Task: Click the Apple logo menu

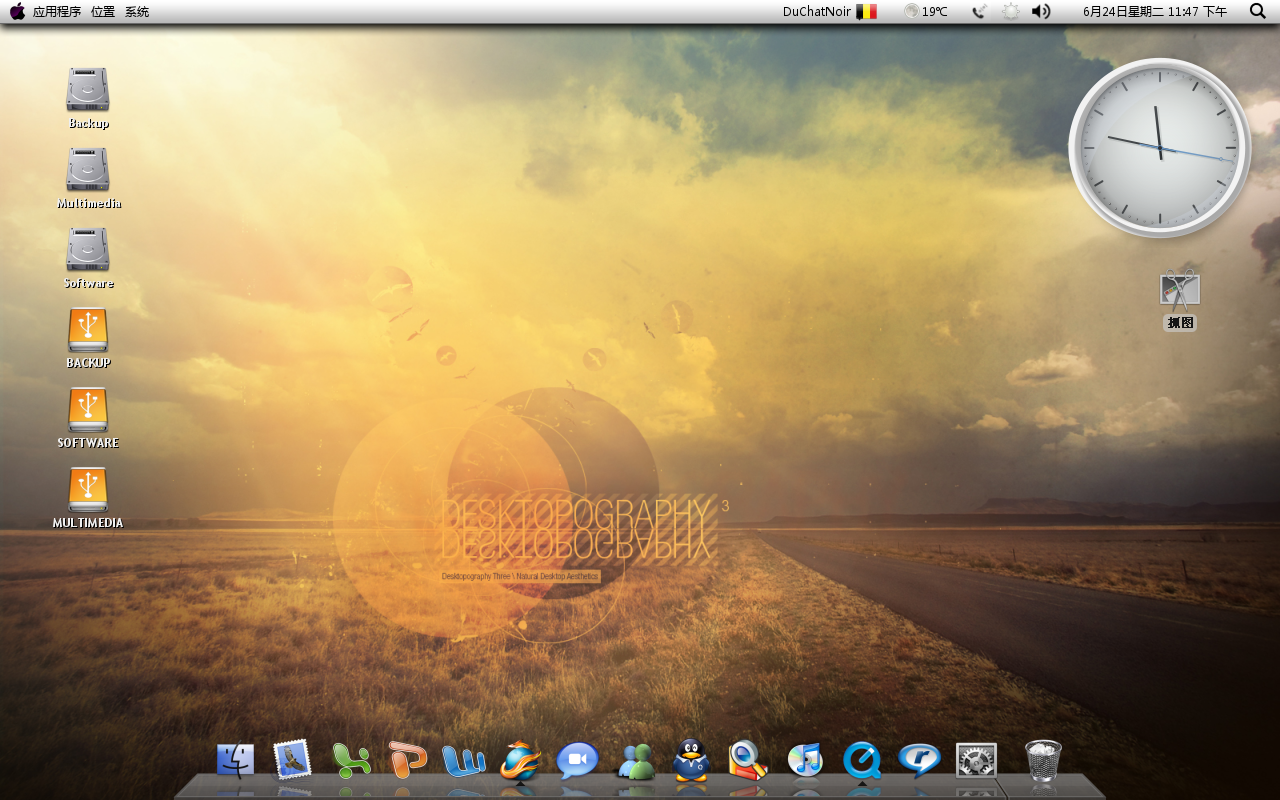Action: [x=17, y=11]
